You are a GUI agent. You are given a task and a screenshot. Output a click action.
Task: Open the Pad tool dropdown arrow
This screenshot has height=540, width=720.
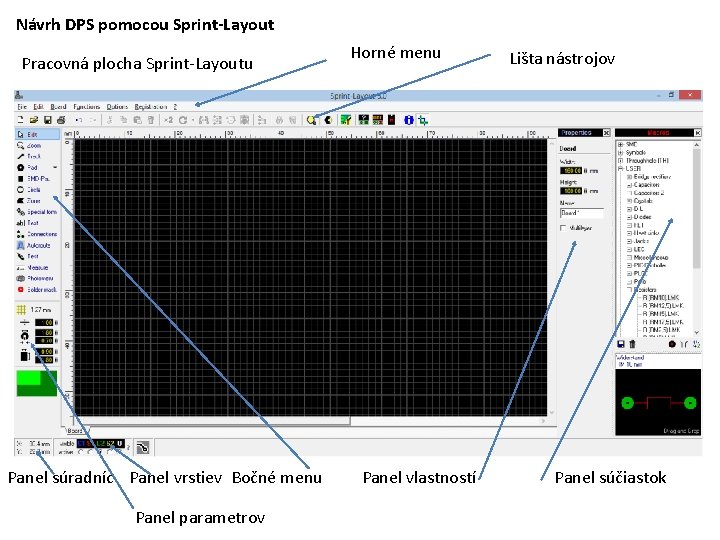pyautogui.click(x=55, y=167)
